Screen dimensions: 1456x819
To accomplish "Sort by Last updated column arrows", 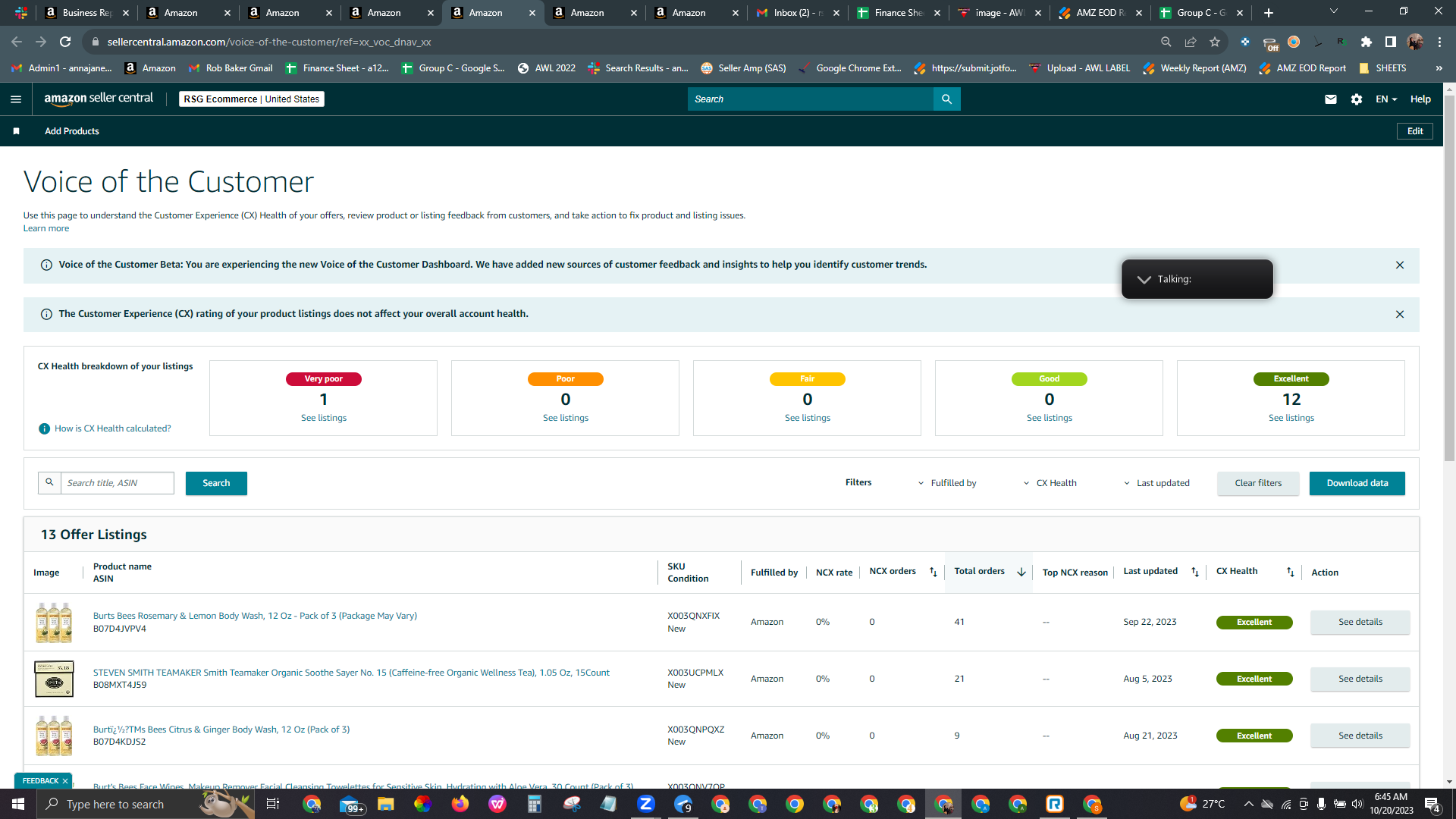I will [1195, 573].
